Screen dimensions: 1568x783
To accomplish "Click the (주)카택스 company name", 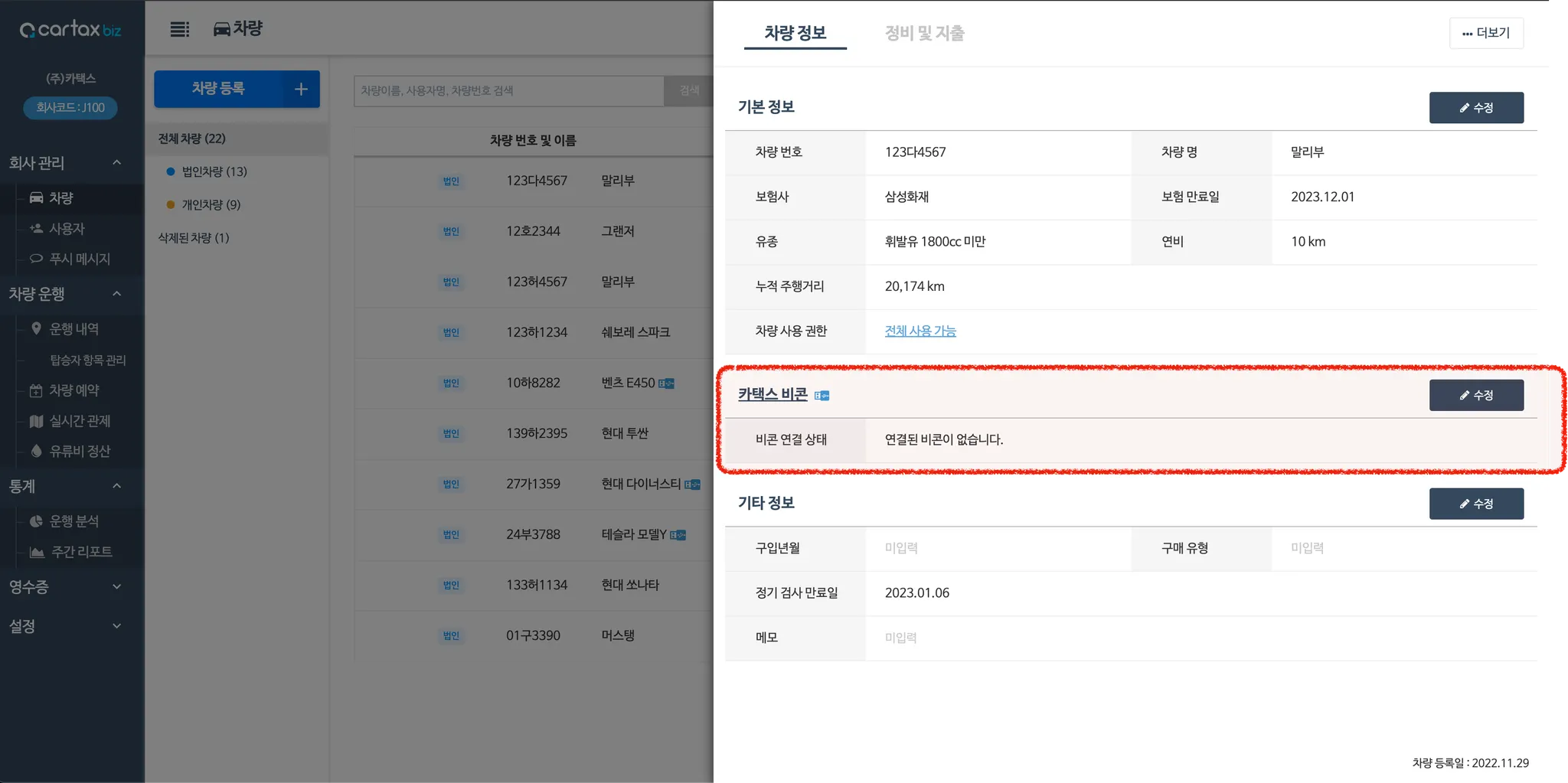I will pos(70,78).
